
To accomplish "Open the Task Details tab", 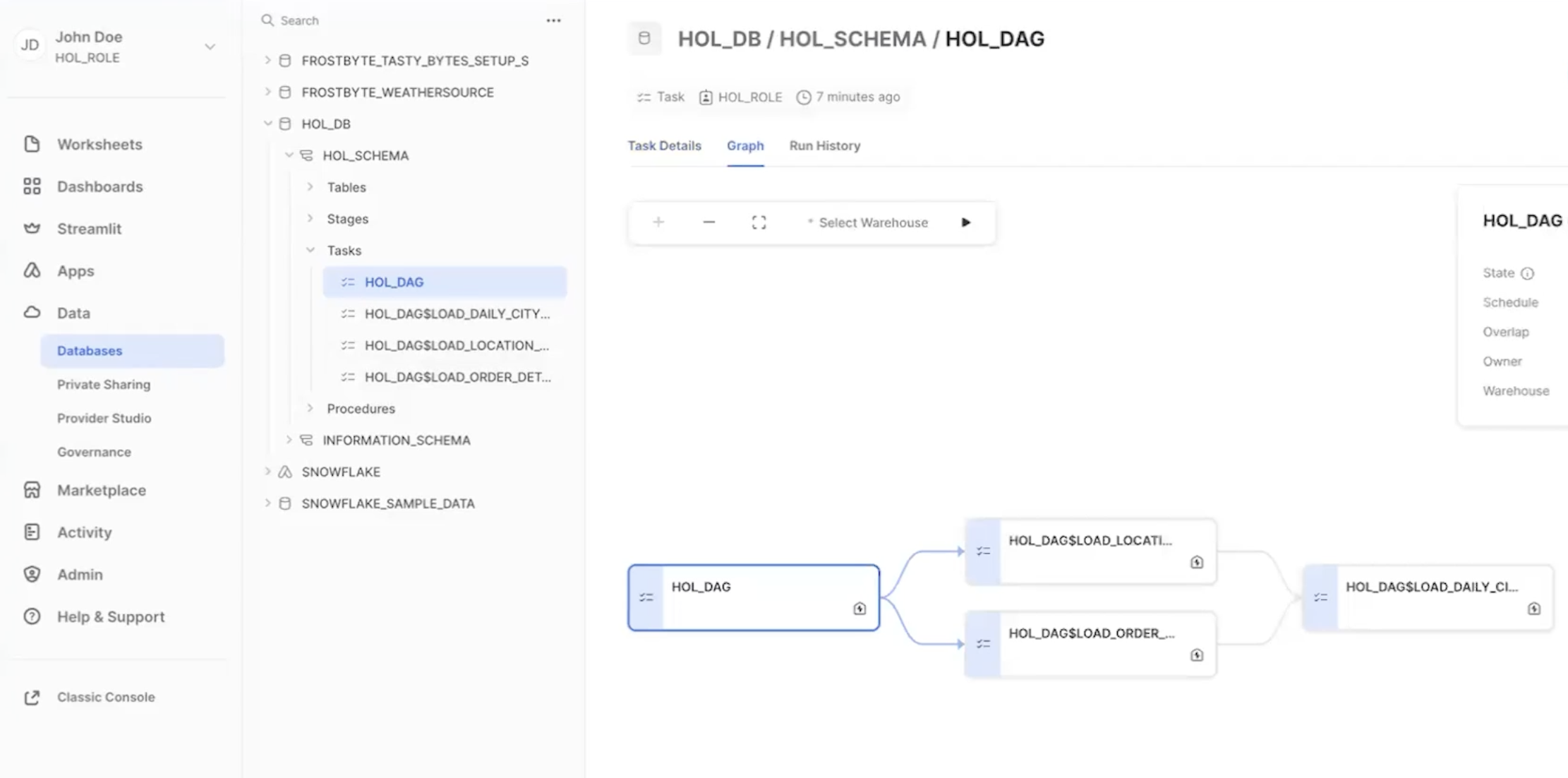I will pyautogui.click(x=664, y=145).
